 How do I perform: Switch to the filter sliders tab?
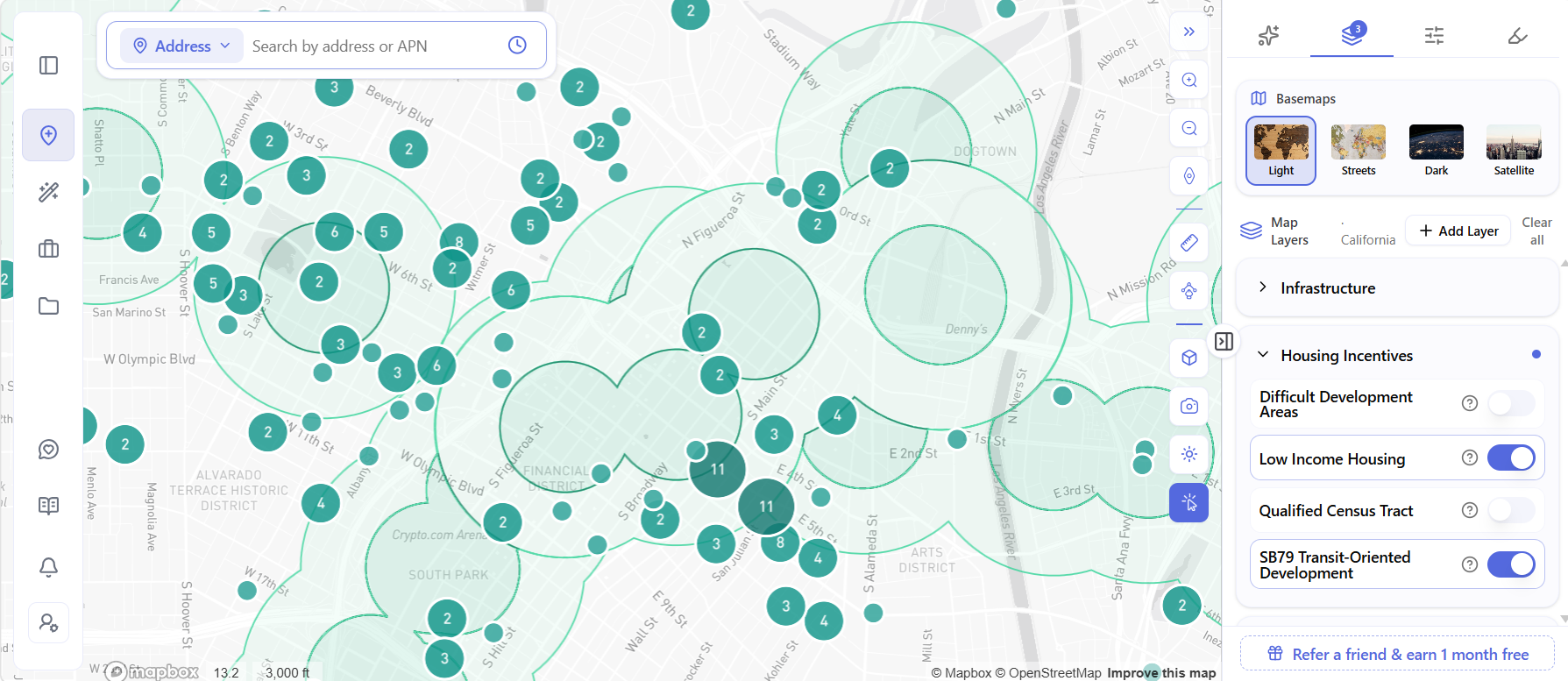point(1435,36)
